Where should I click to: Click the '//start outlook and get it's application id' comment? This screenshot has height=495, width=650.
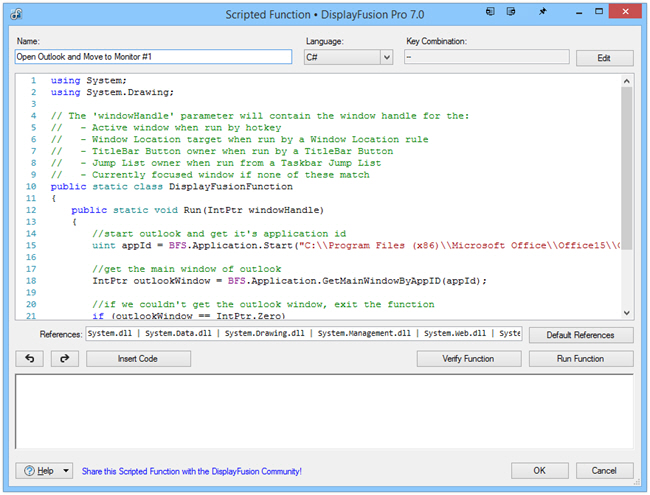219,234
